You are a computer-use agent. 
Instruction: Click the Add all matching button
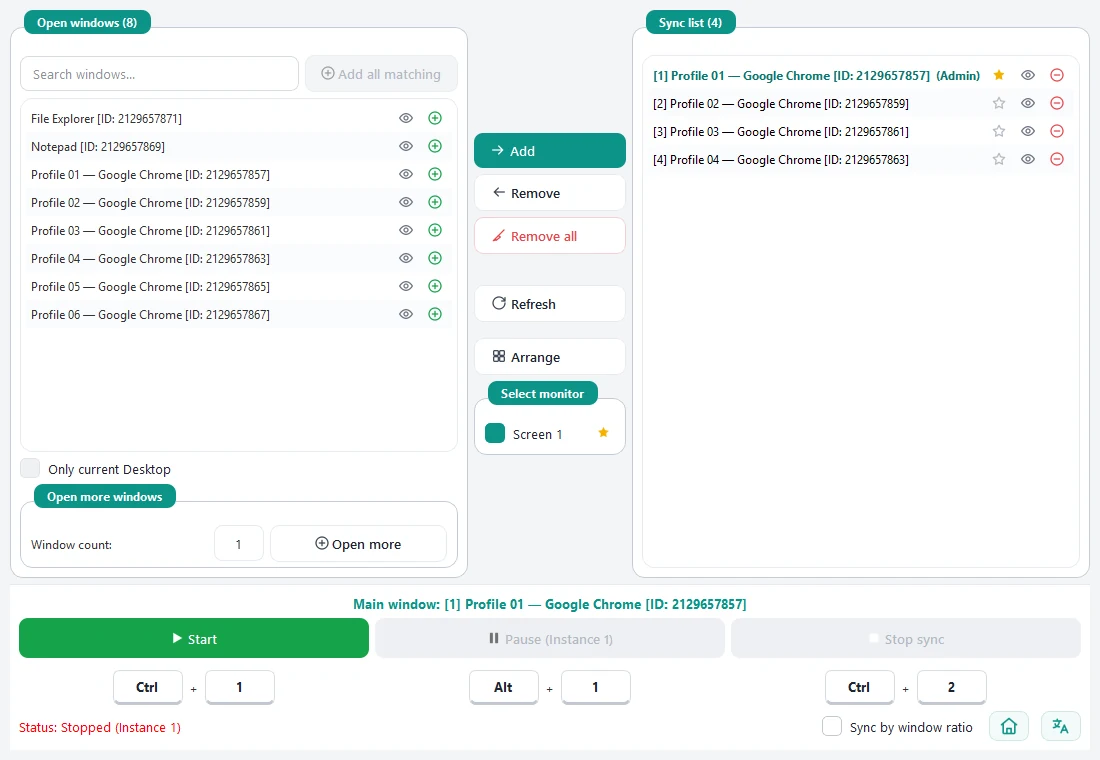click(x=382, y=74)
